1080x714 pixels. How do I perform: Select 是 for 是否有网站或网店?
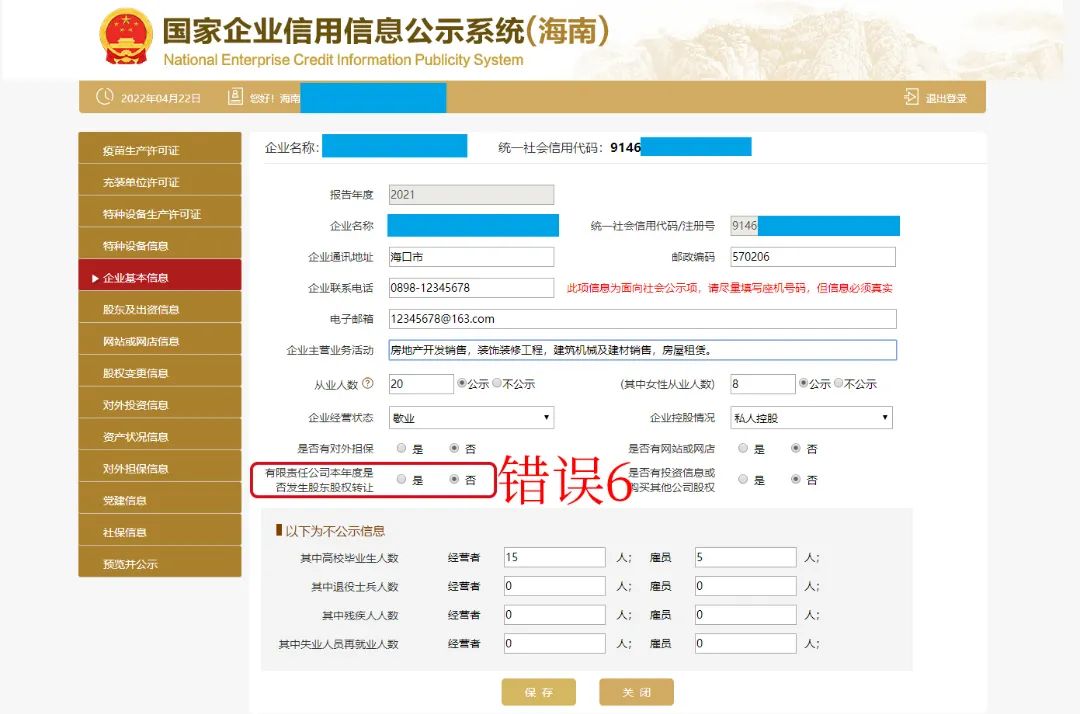coord(743,449)
